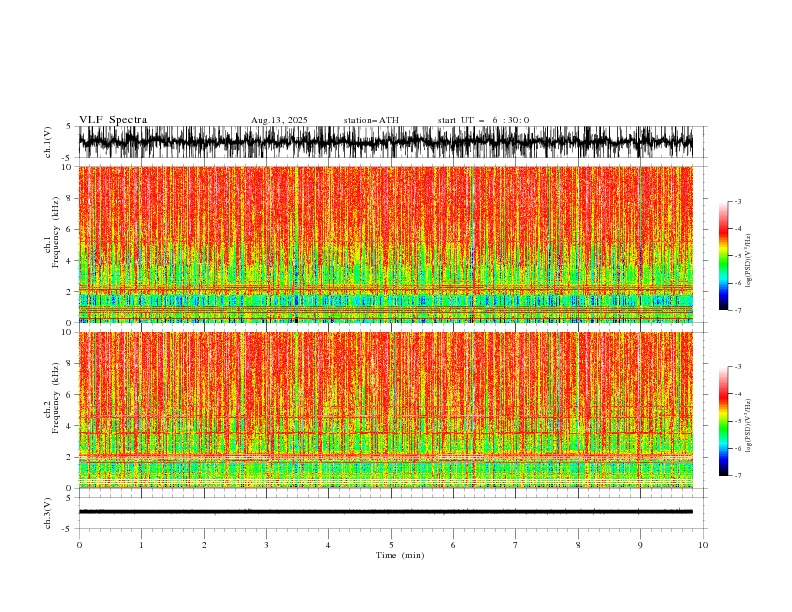This screenshot has height=612, width=792.
Task: Click the ch.3 voltage waveform trace
Action: pyautogui.click(x=386, y=512)
